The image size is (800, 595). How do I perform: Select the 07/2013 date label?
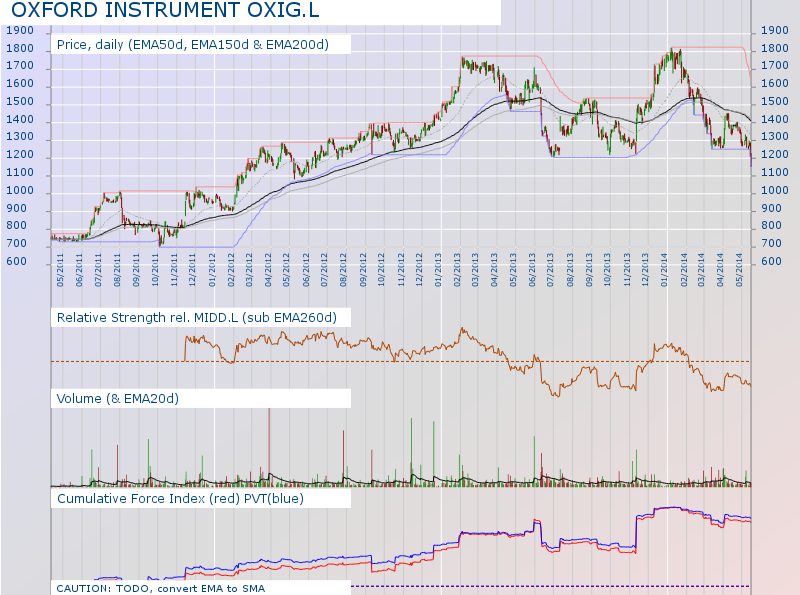point(551,270)
